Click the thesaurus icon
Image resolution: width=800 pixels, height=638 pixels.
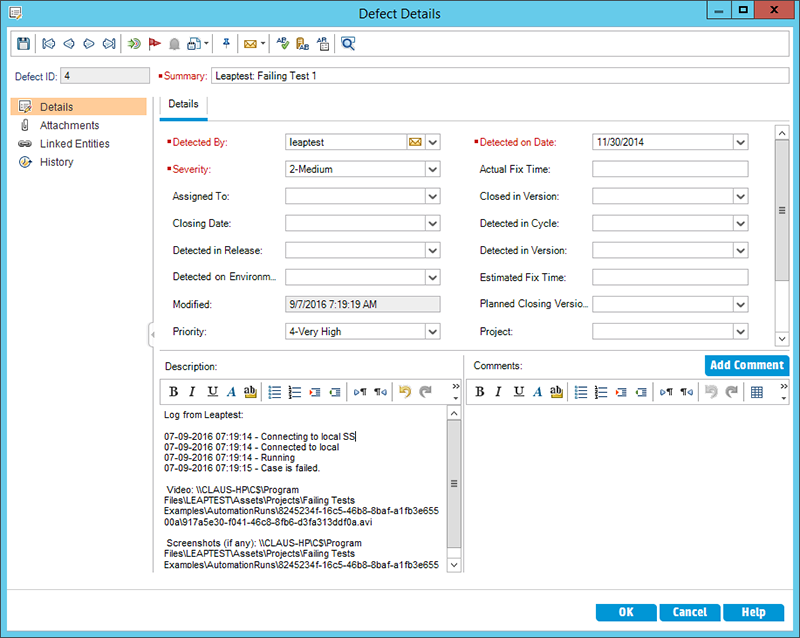click(303, 44)
